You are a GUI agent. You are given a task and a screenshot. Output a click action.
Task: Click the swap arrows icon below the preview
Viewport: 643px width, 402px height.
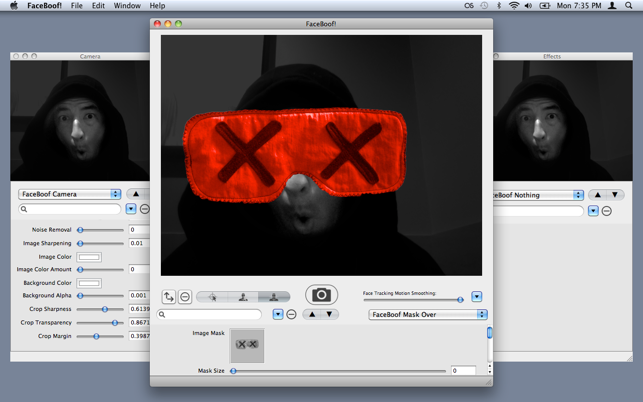pos(169,297)
